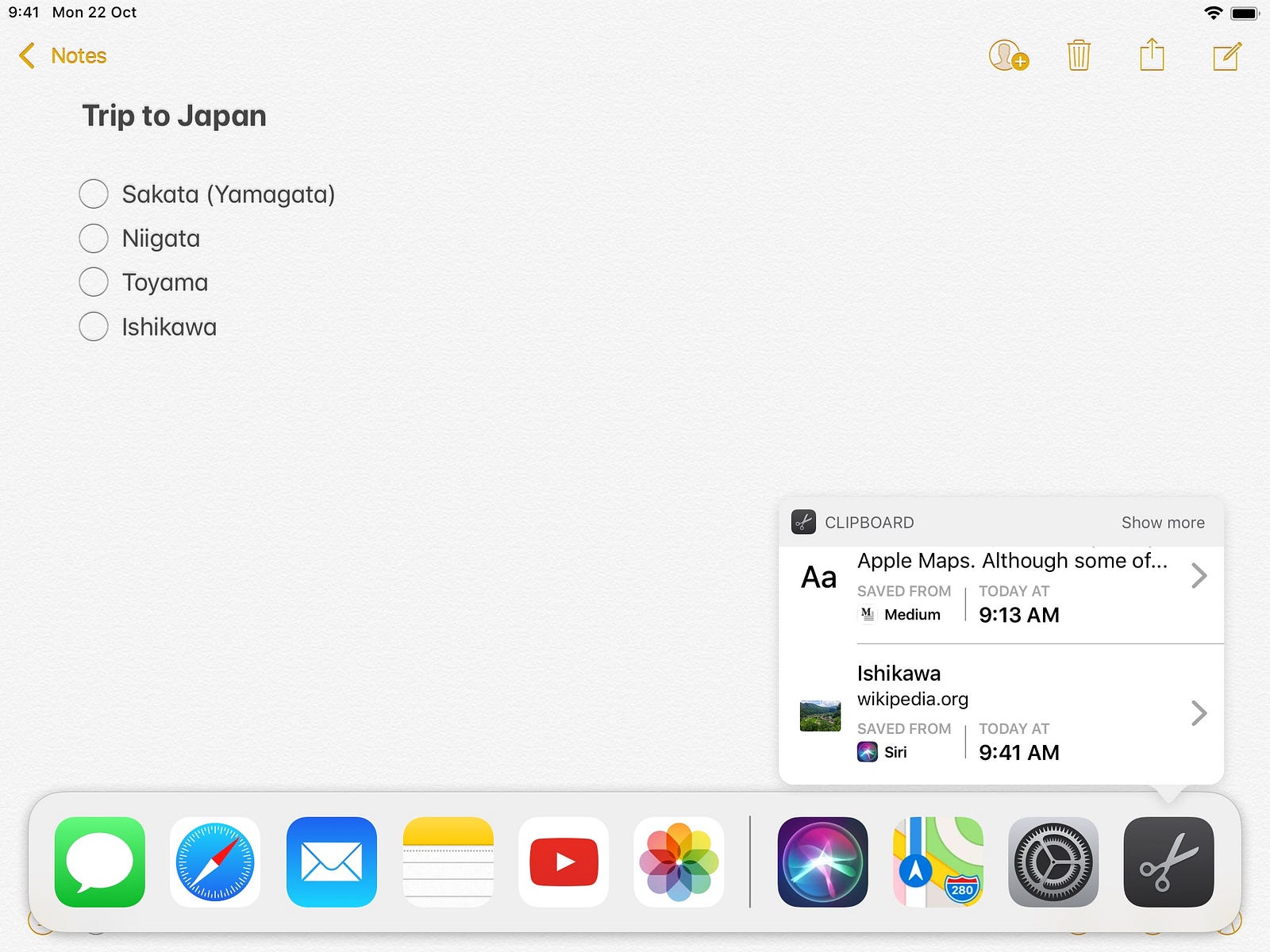Viewport: 1270px width, 952px height.
Task: Open Settings from the dock
Action: coord(1053,862)
